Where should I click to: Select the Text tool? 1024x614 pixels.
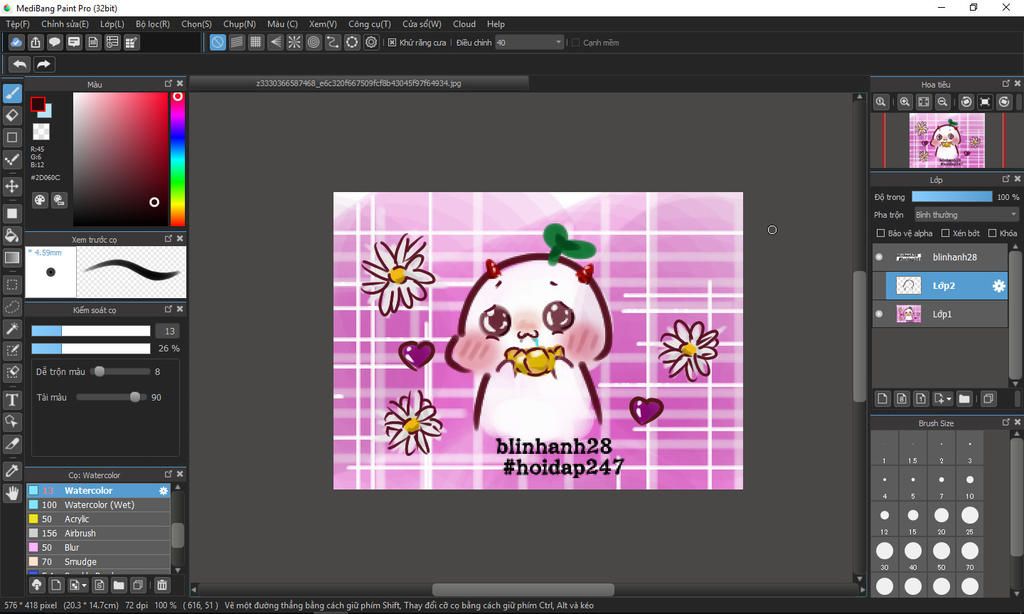pyautogui.click(x=12, y=400)
